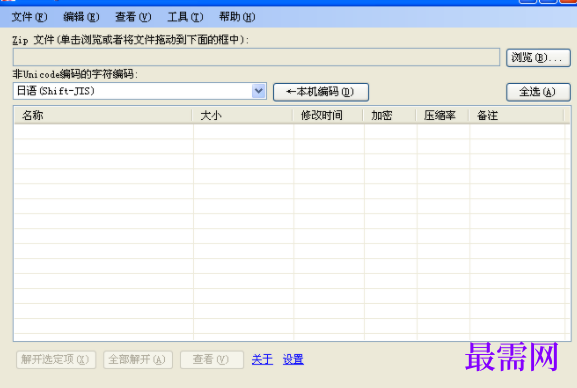Sort by the 修改时间 column header
The height and width of the screenshot is (388, 577).
(328, 116)
